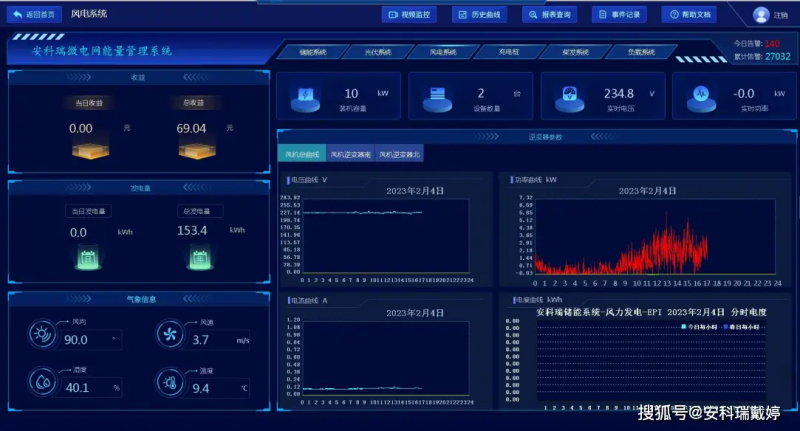Click the 总收益 label
The width and height of the screenshot is (800, 431).
(193, 103)
